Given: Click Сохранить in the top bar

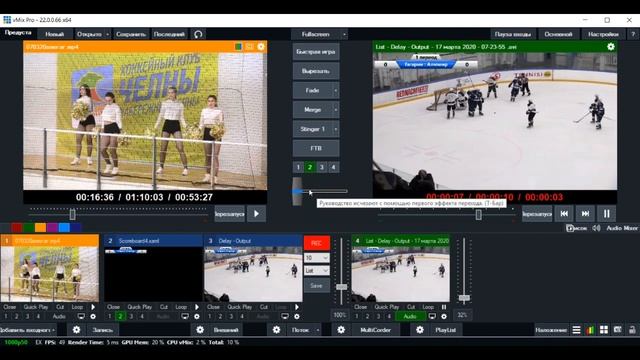Looking at the screenshot, I should 131,34.
